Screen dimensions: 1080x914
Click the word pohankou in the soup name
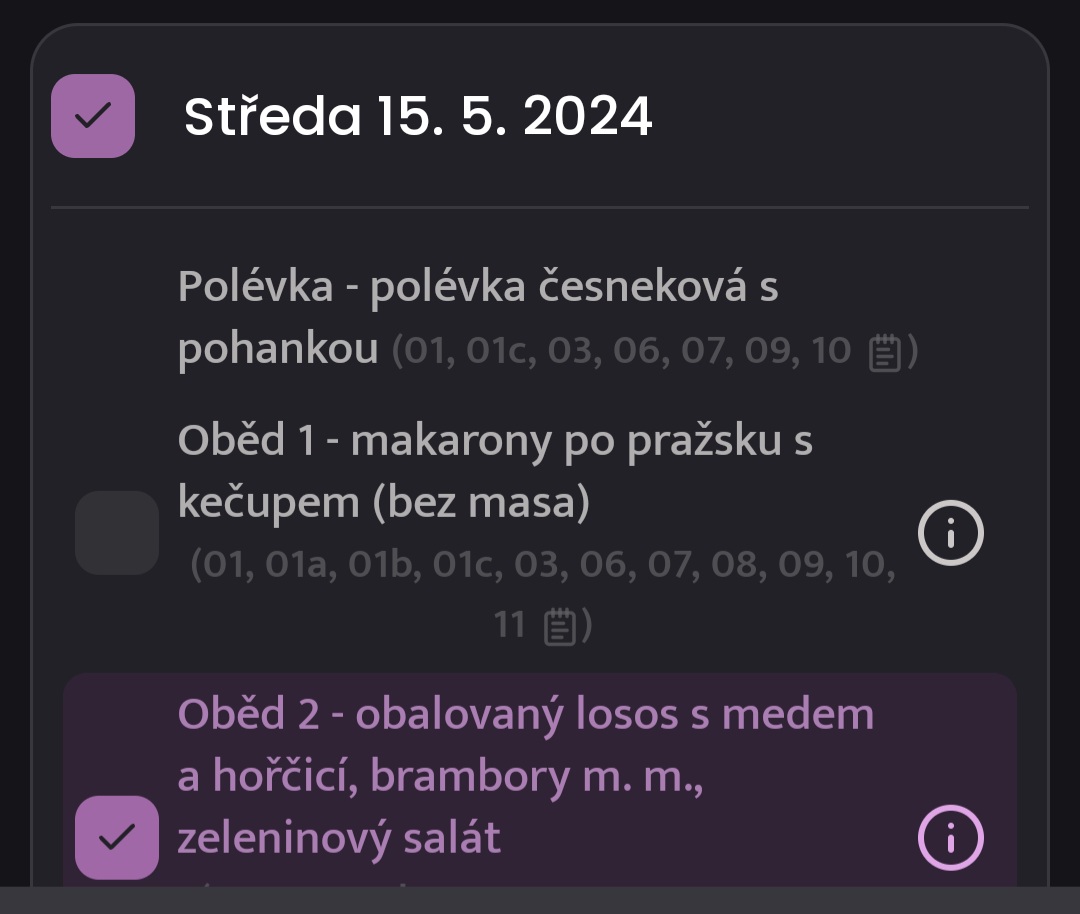coord(278,349)
